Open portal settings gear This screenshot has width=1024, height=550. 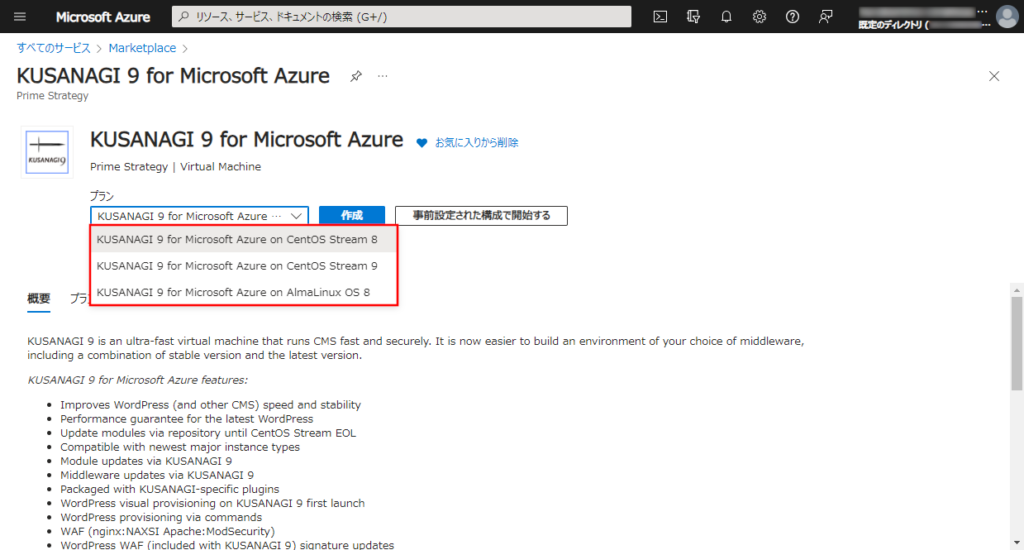click(759, 17)
